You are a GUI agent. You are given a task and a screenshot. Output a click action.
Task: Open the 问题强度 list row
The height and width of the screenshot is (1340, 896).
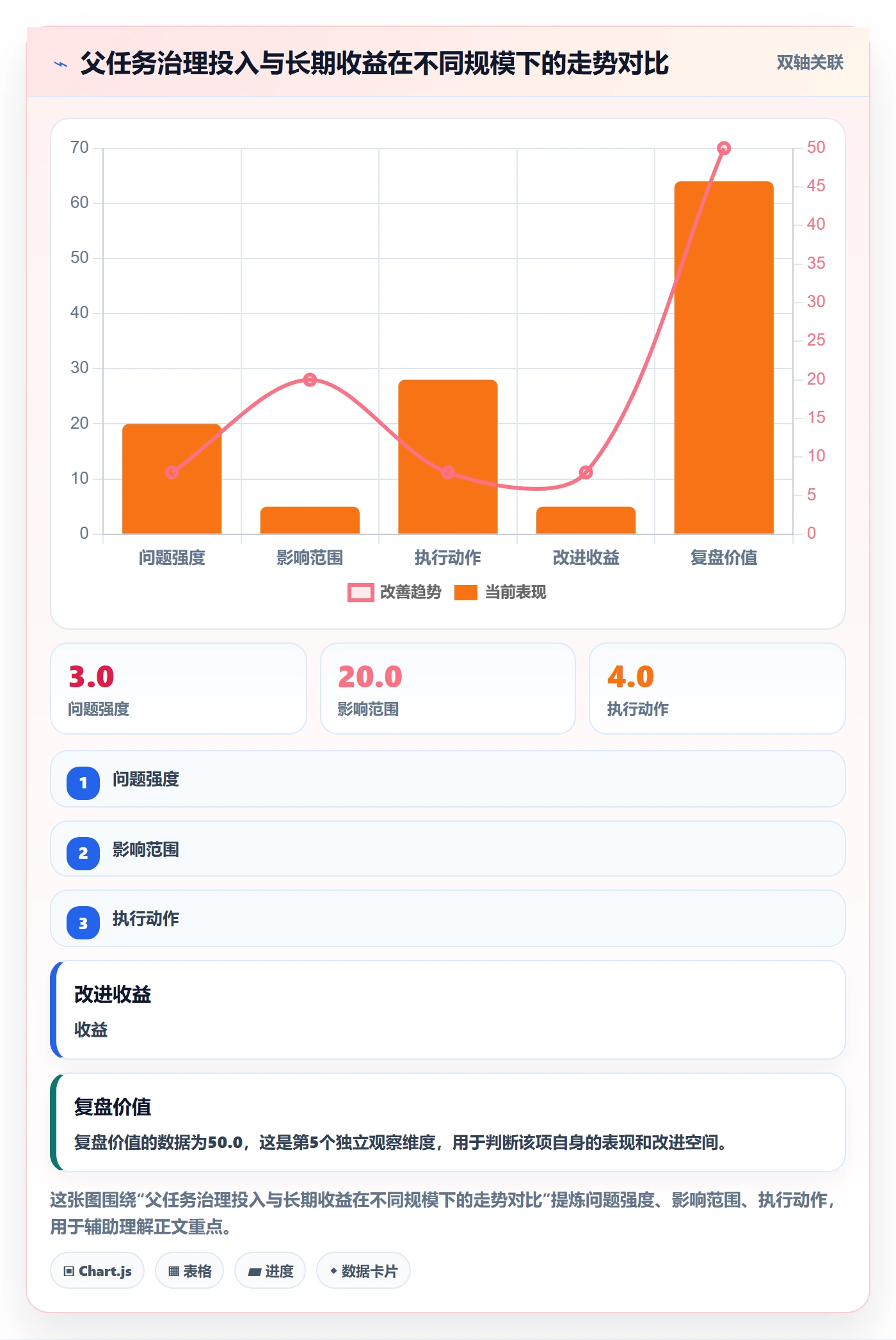point(448,779)
